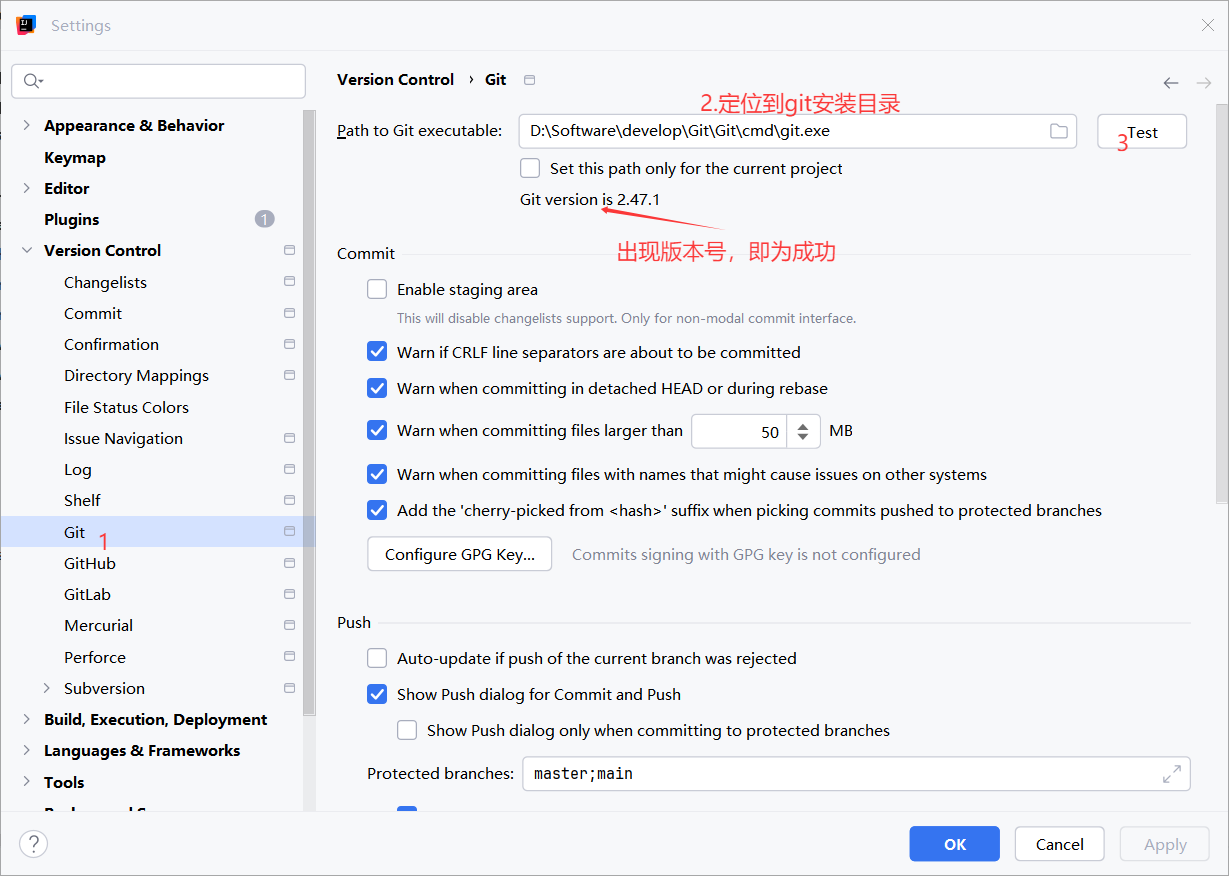The width and height of the screenshot is (1229, 876).
Task: Click the project icon next to Directory Mappings
Action: coord(289,375)
